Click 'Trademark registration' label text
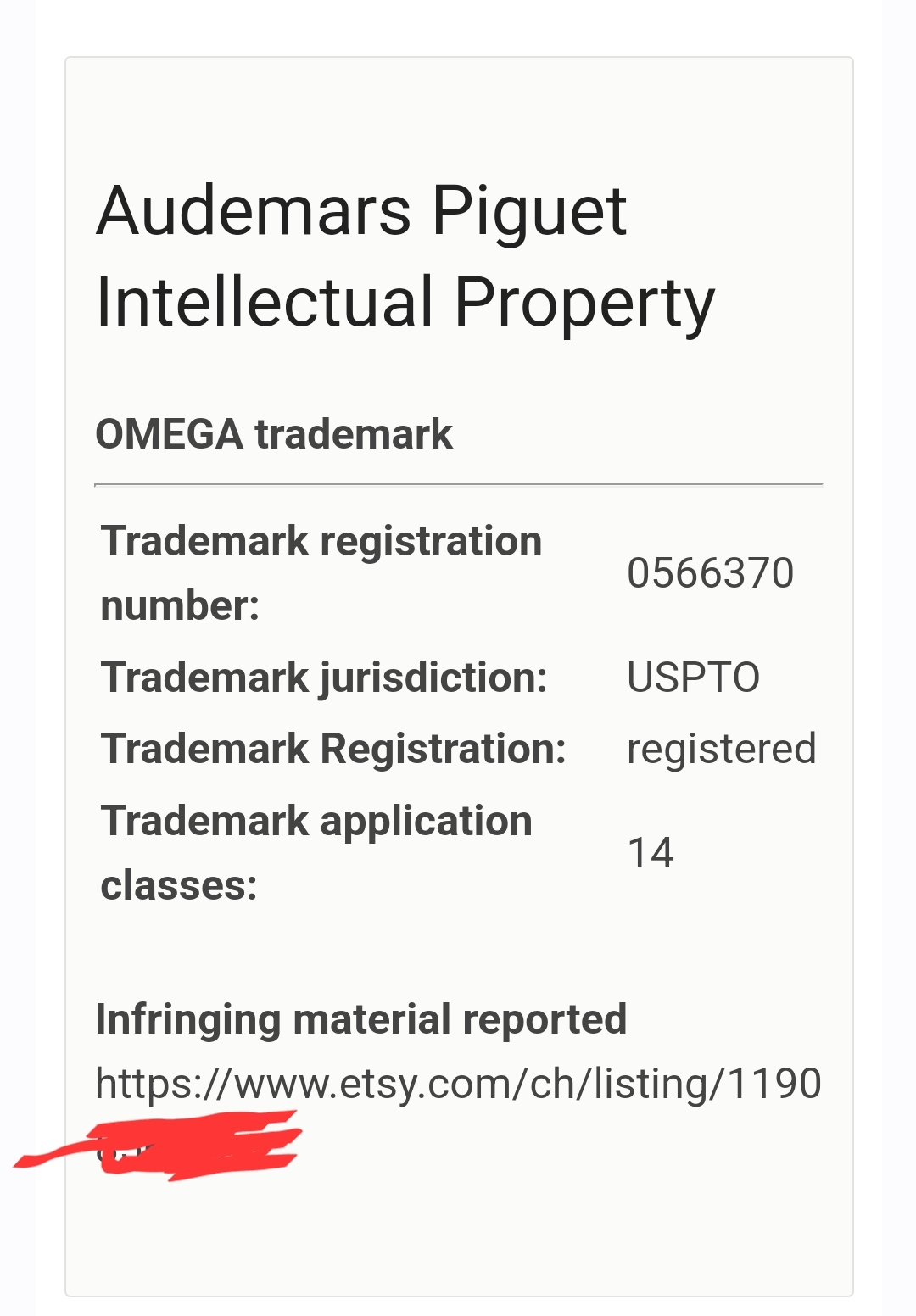Viewport: 916px width, 1316px height. (321, 541)
